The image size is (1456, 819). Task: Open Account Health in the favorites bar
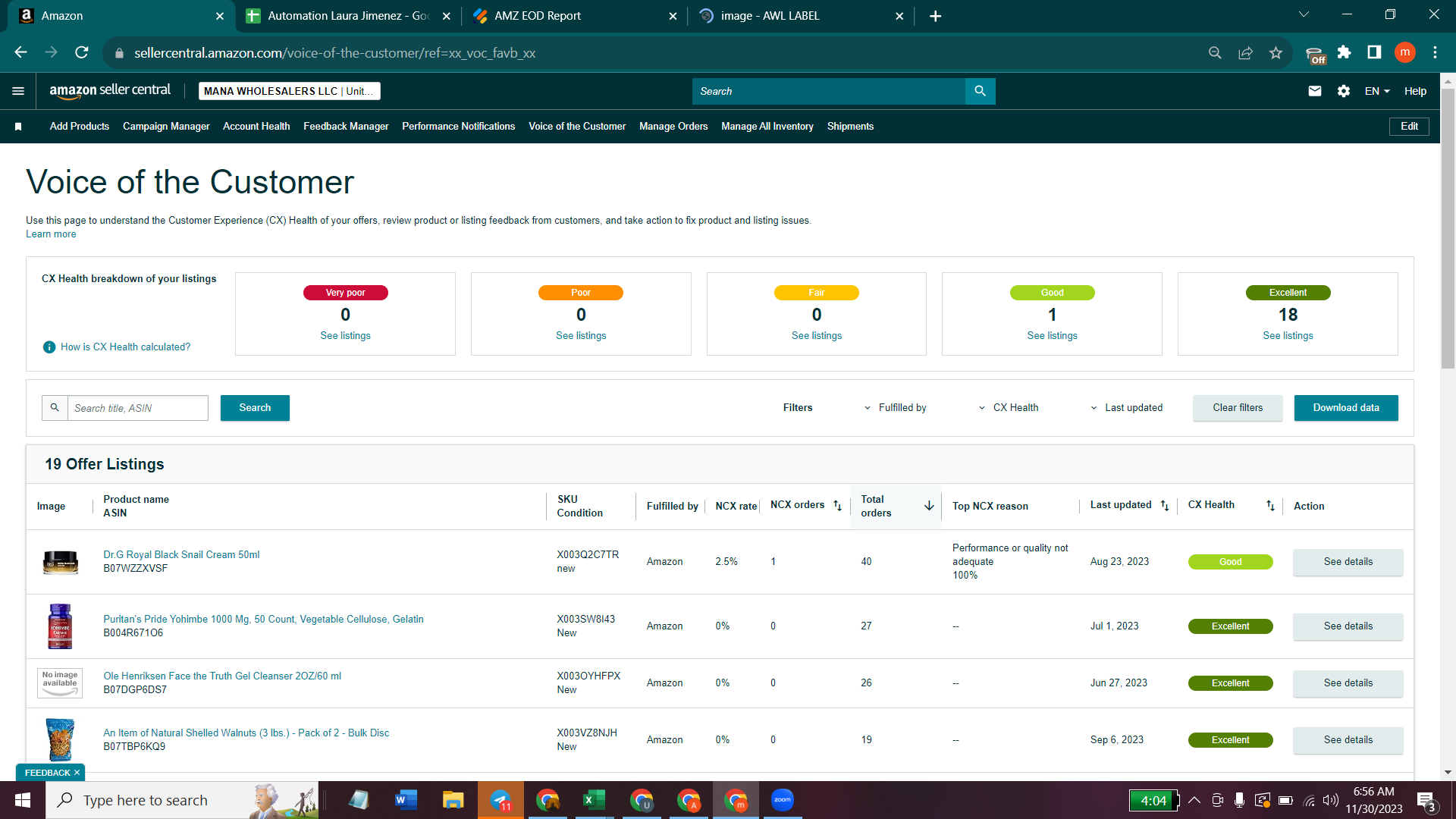click(256, 127)
